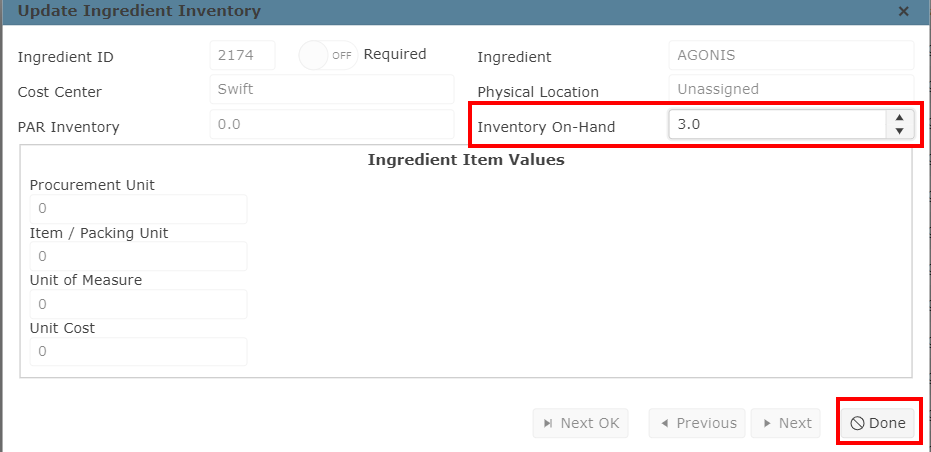Click the Inventory On-Hand input field
Image resolution: width=931 pixels, height=452 pixels.
[777, 125]
